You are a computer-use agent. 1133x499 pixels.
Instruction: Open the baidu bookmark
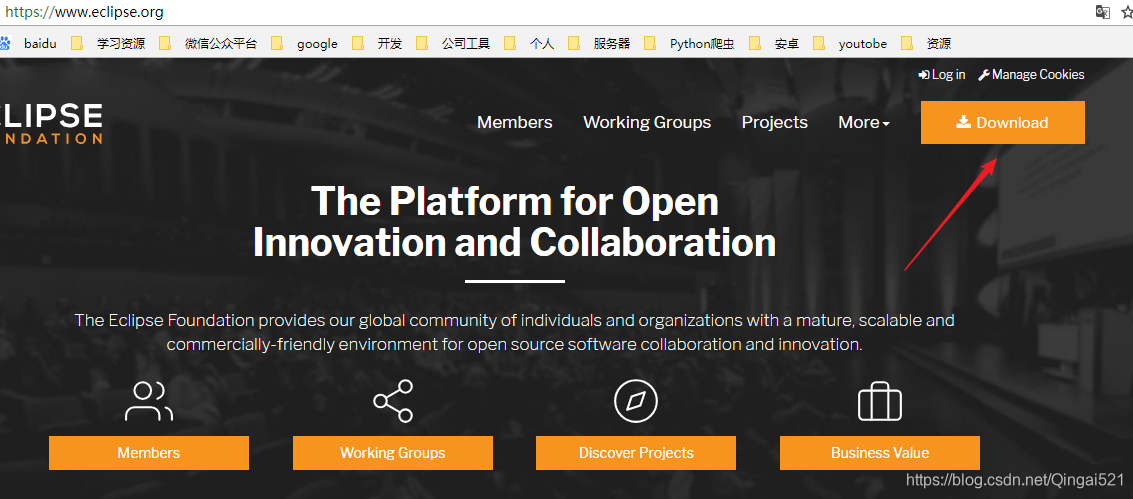tap(29, 43)
